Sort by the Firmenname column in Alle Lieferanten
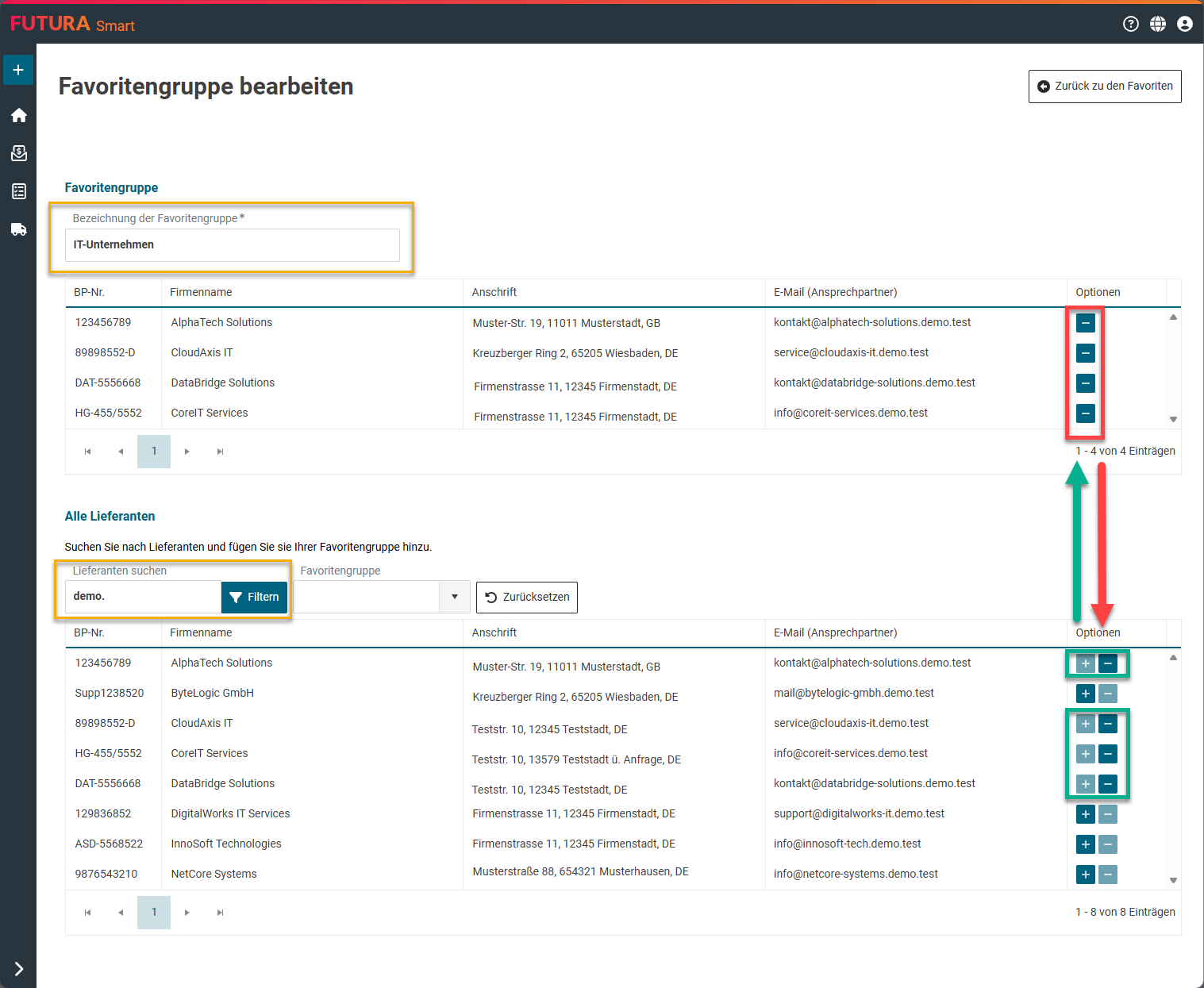Image resolution: width=1204 pixels, height=988 pixels. tap(201, 632)
